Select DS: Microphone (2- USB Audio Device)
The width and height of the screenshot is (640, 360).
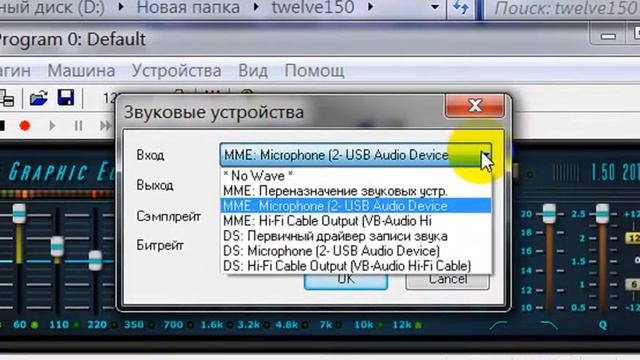click(356, 251)
